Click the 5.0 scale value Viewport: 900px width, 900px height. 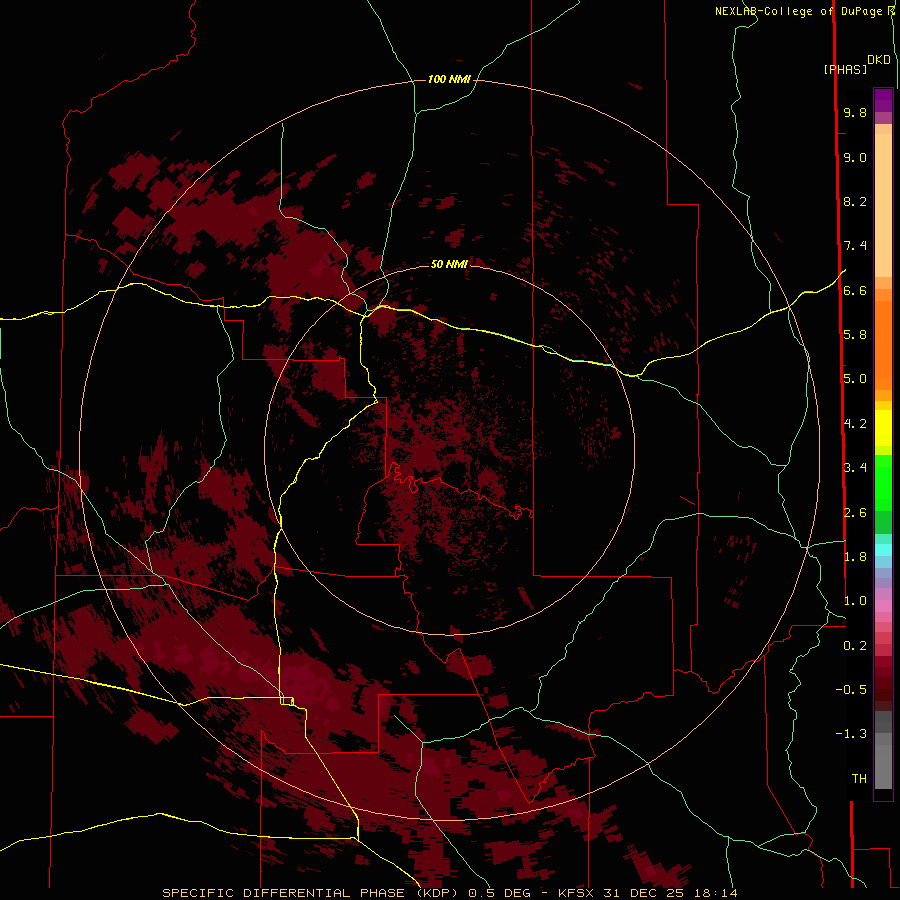[855, 379]
